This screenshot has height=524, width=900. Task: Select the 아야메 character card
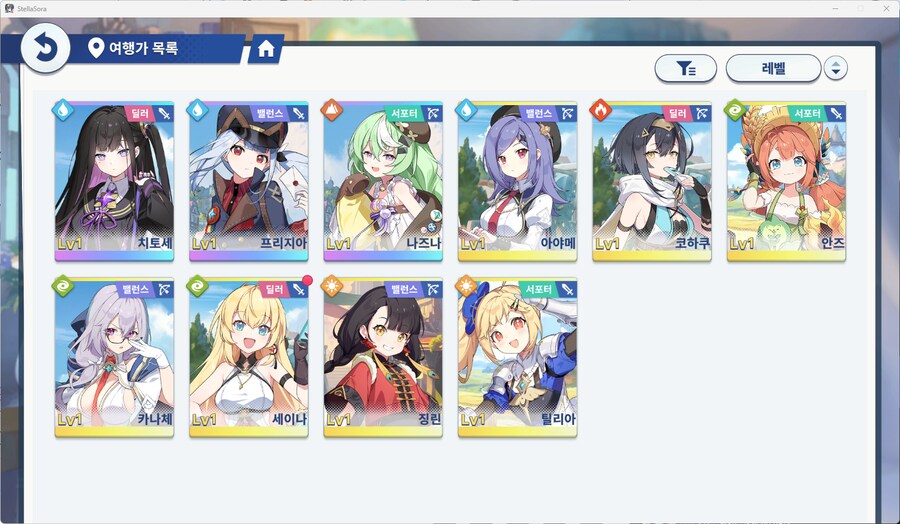pyautogui.click(x=517, y=181)
